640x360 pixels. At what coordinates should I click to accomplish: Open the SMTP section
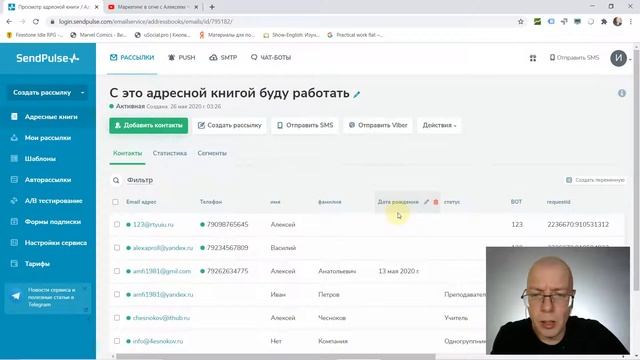click(223, 58)
